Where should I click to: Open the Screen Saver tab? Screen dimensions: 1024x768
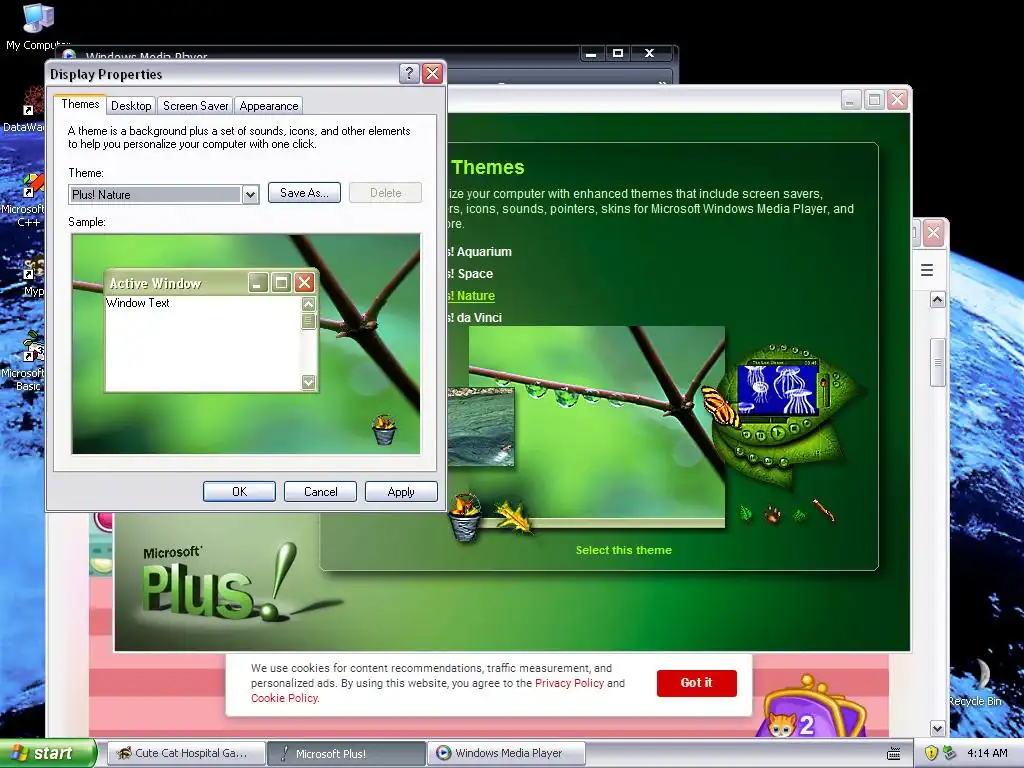pos(195,106)
